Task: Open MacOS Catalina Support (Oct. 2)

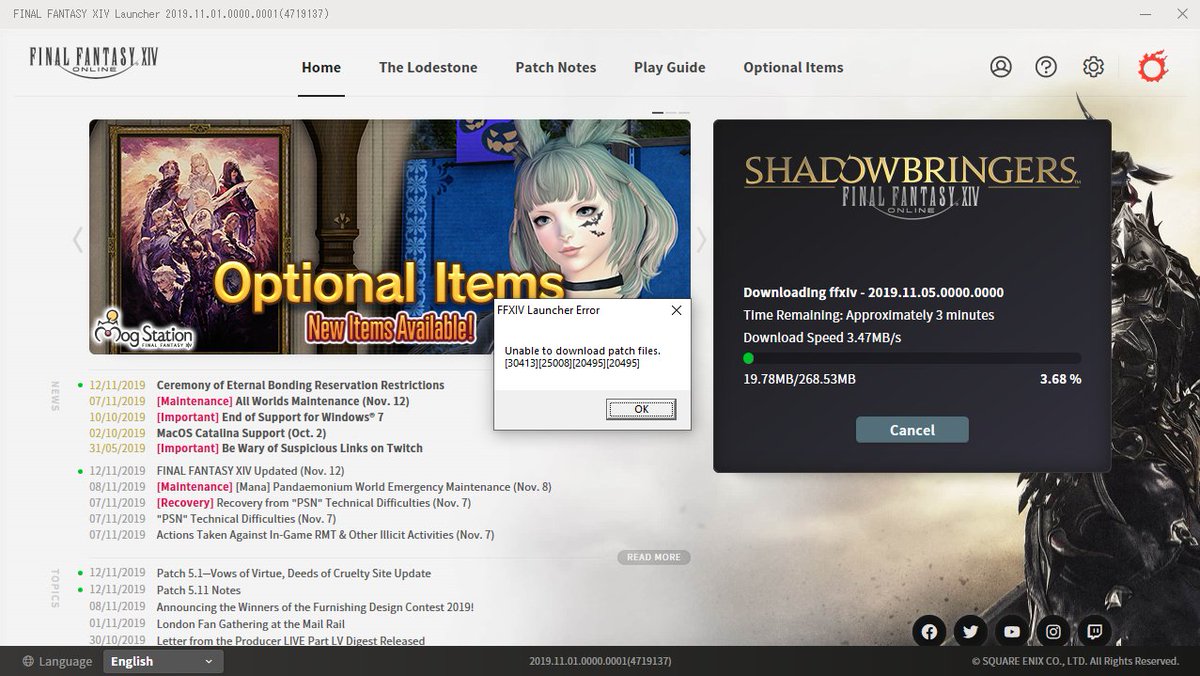Action: (x=241, y=433)
